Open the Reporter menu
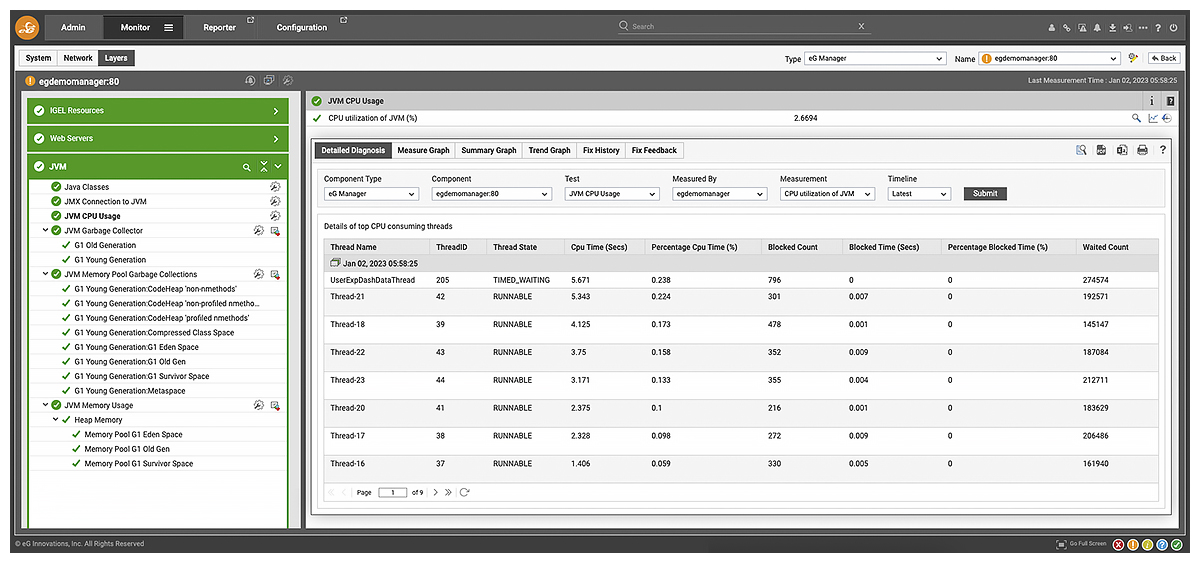The image size is (1200, 563). (x=220, y=28)
